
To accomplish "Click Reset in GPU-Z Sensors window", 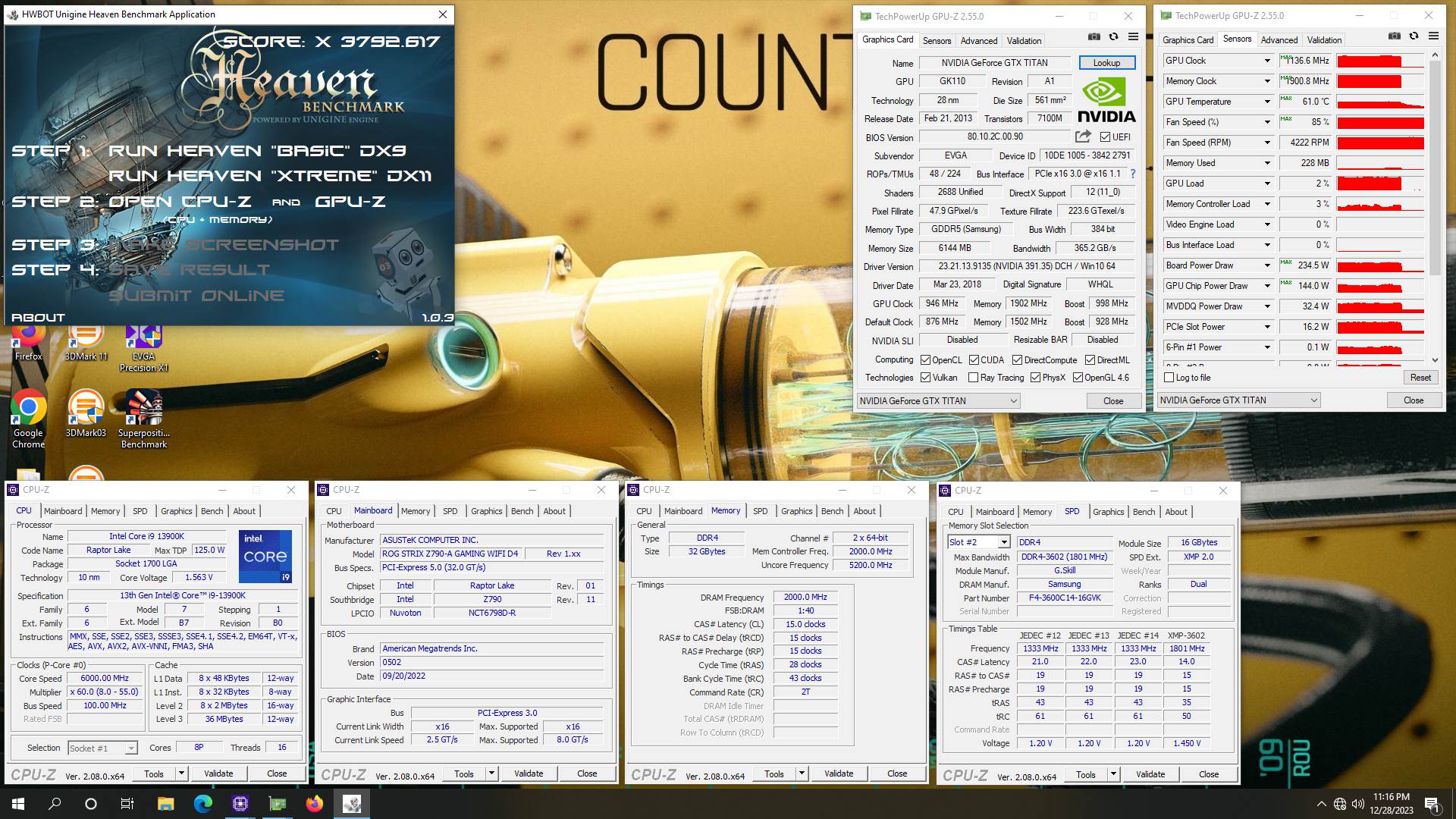I will [x=1420, y=378].
